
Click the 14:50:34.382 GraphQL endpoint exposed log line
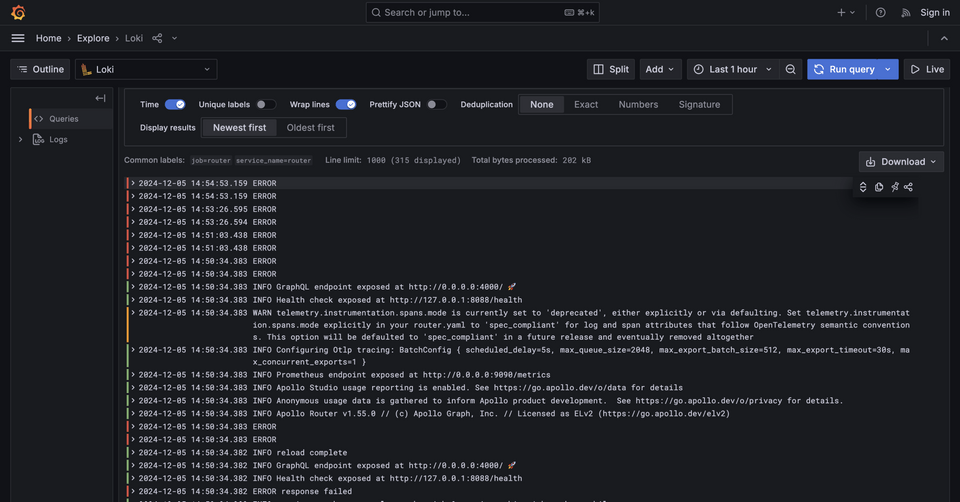(x=384, y=465)
